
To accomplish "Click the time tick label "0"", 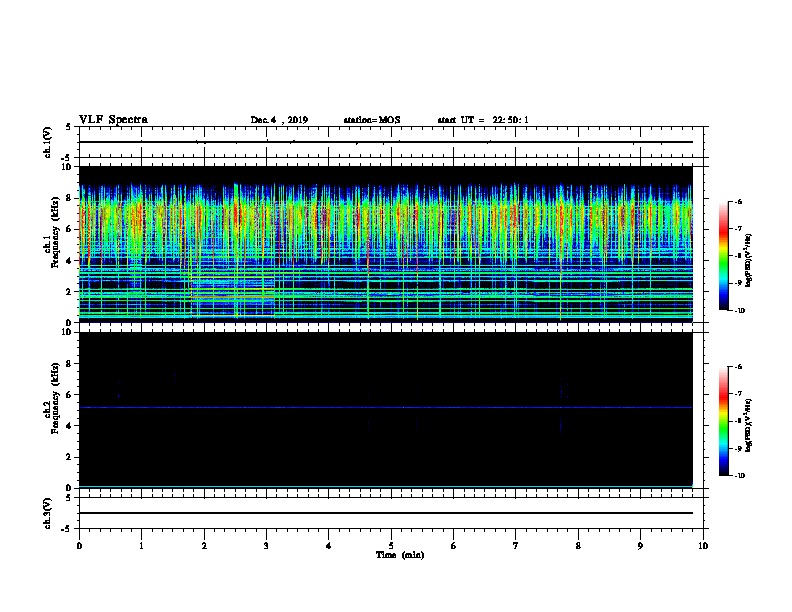I will pos(79,545).
